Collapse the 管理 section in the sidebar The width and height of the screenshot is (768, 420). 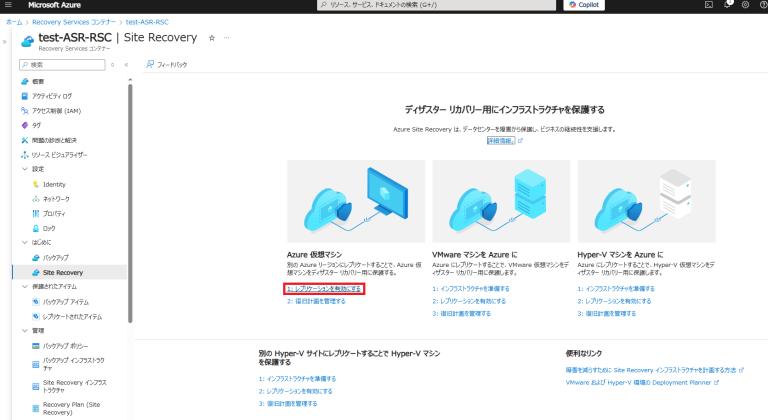coord(25,330)
